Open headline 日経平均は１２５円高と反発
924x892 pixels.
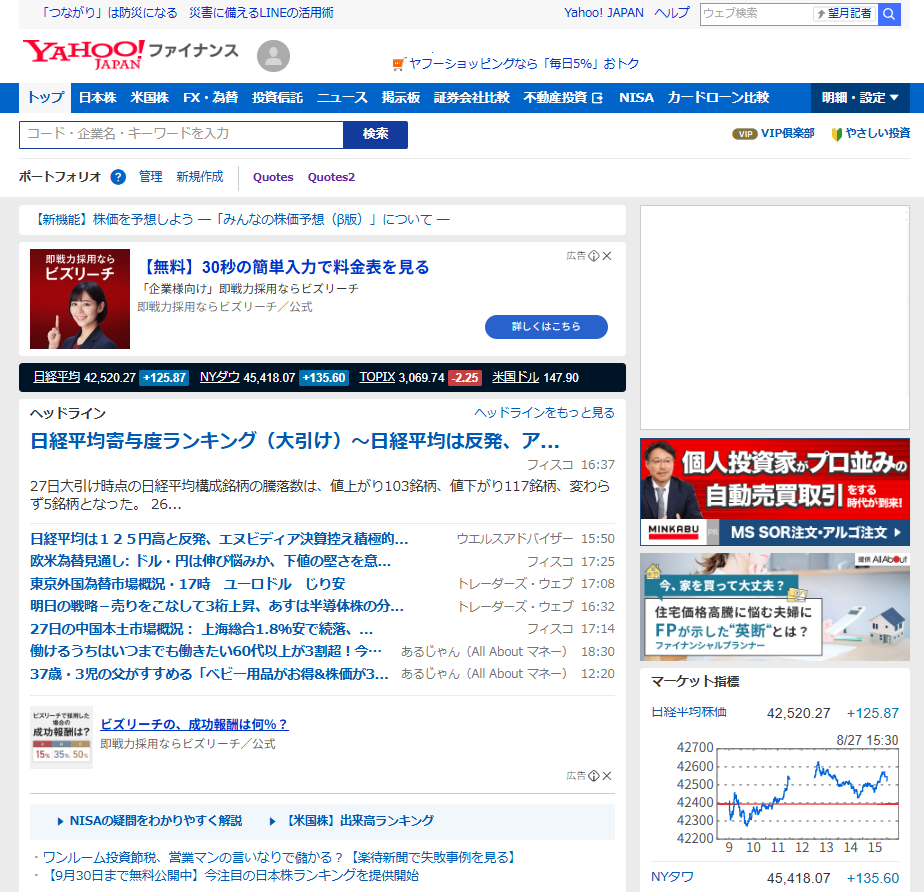click(219, 539)
